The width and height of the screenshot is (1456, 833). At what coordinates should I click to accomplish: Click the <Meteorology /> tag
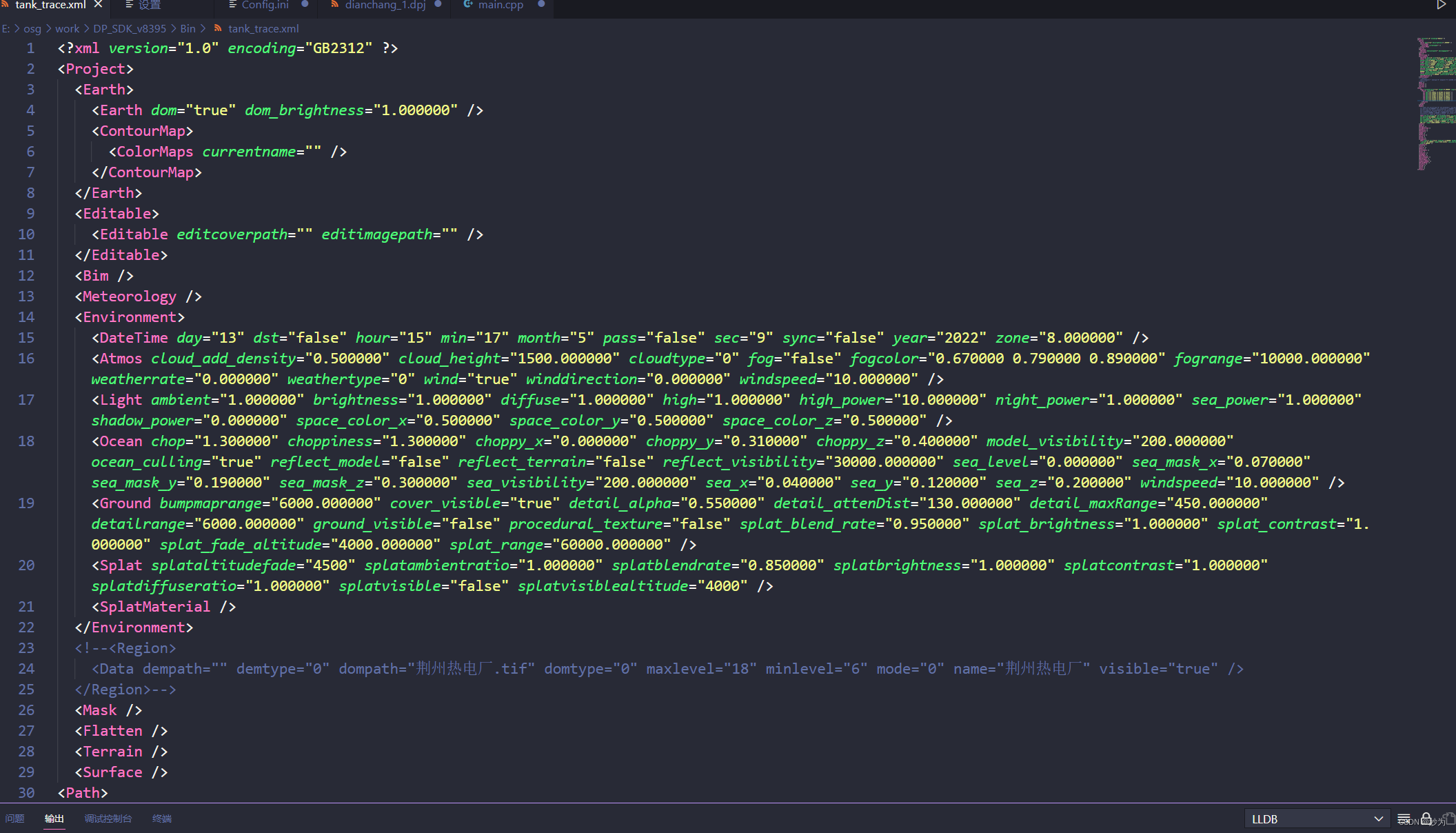pos(138,297)
